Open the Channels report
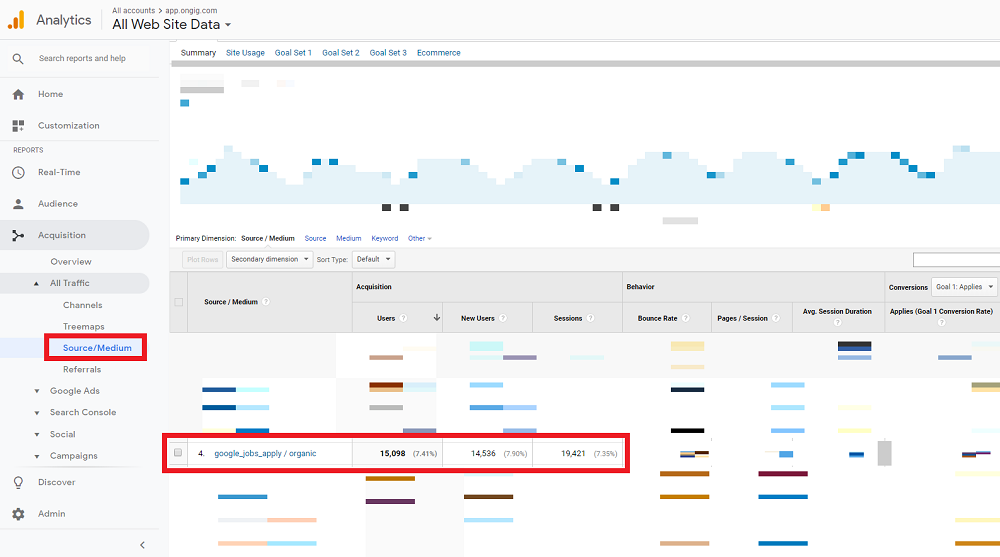 click(82, 305)
